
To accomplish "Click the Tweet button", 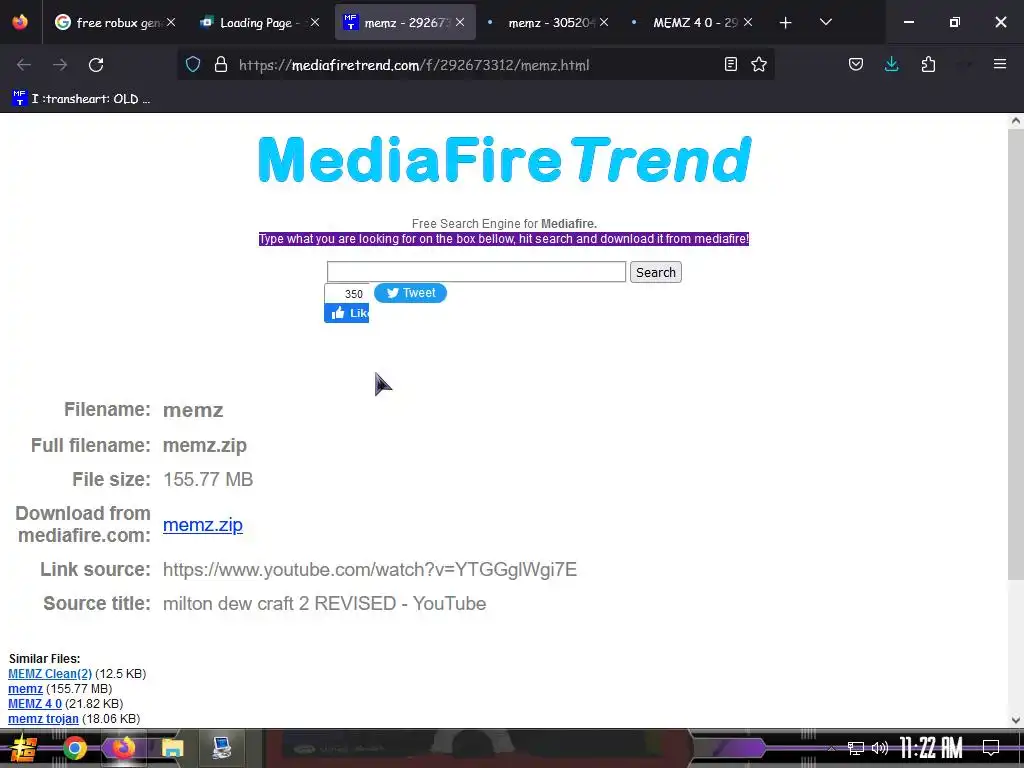I will 410,293.
